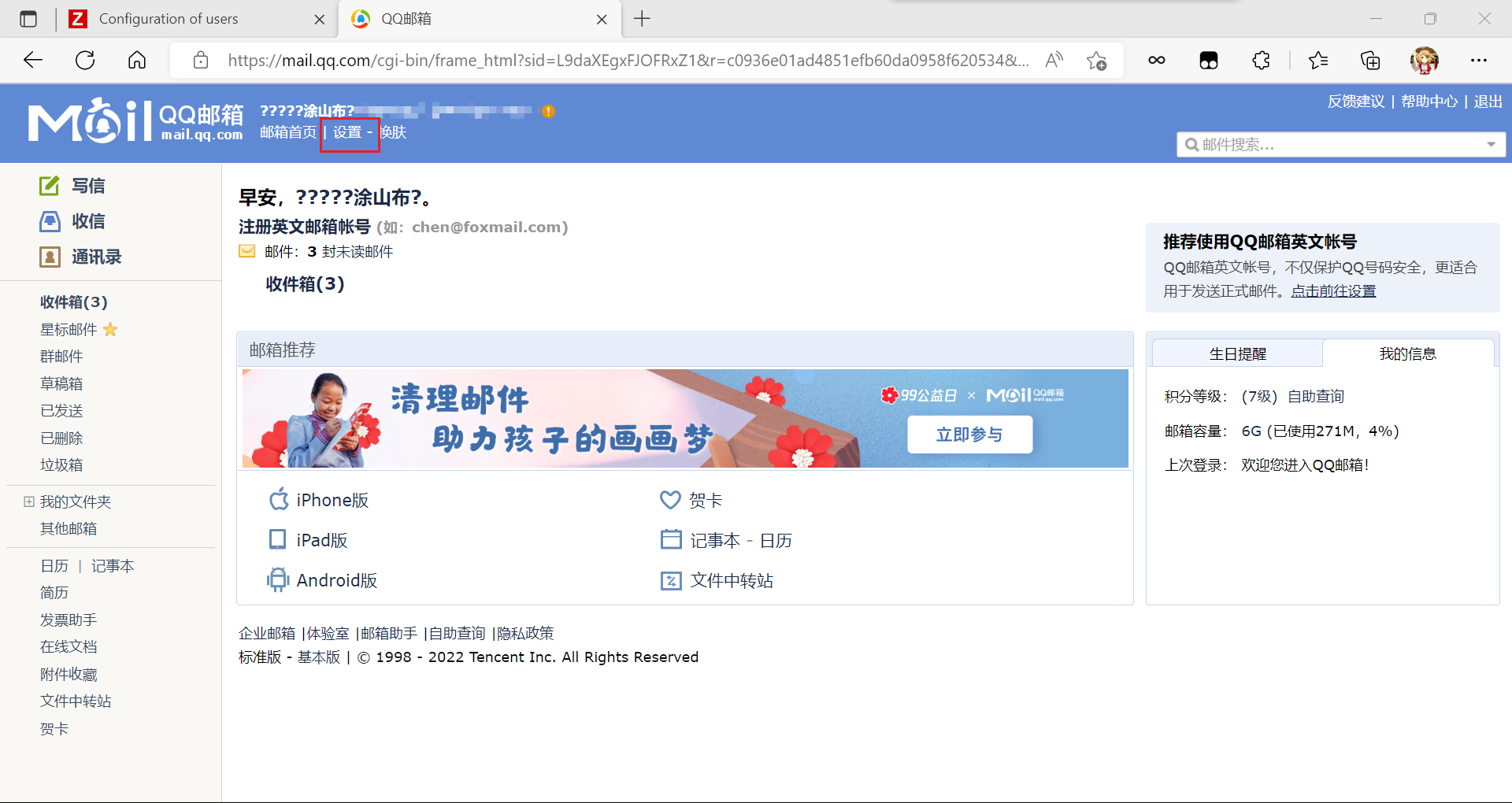The height and width of the screenshot is (803, 1512).
Task: Open the Collections icon
Action: pyautogui.click(x=1370, y=61)
